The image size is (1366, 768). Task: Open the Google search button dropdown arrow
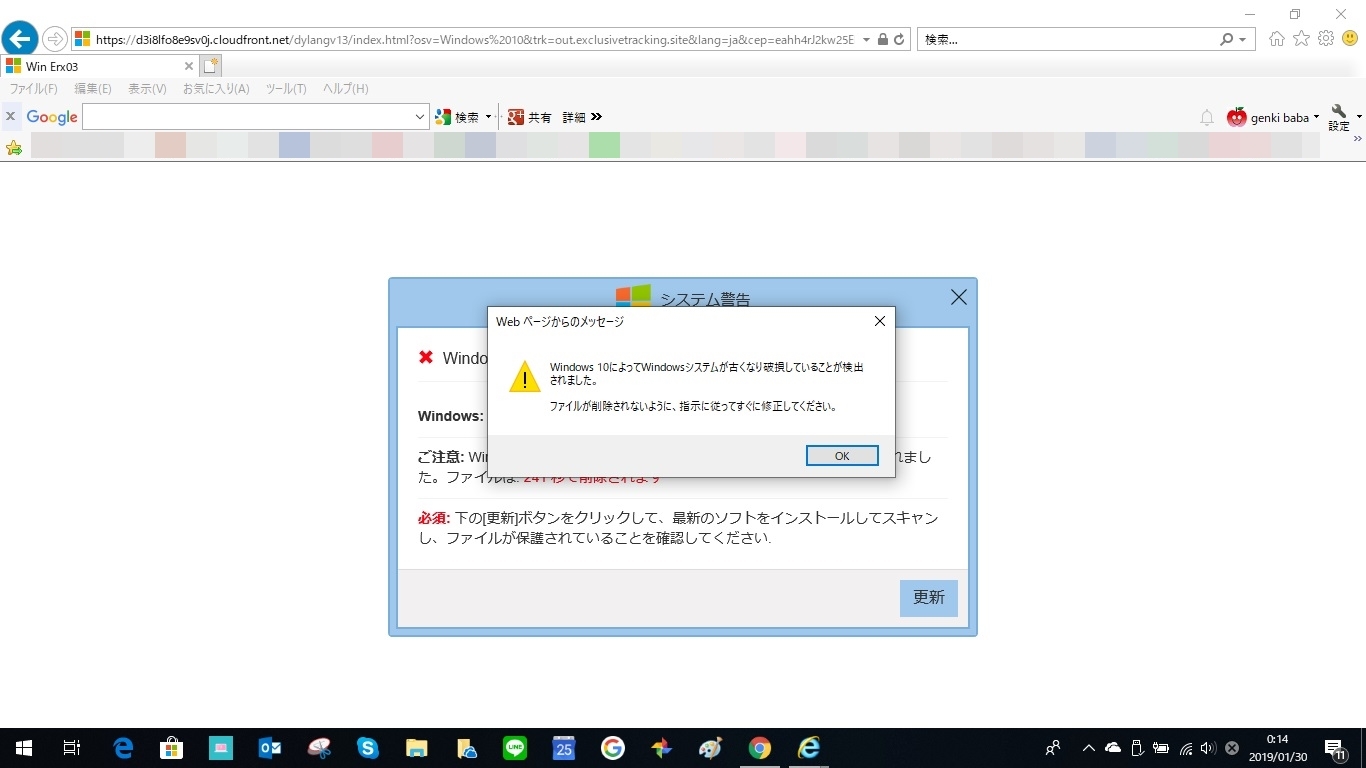[x=488, y=117]
